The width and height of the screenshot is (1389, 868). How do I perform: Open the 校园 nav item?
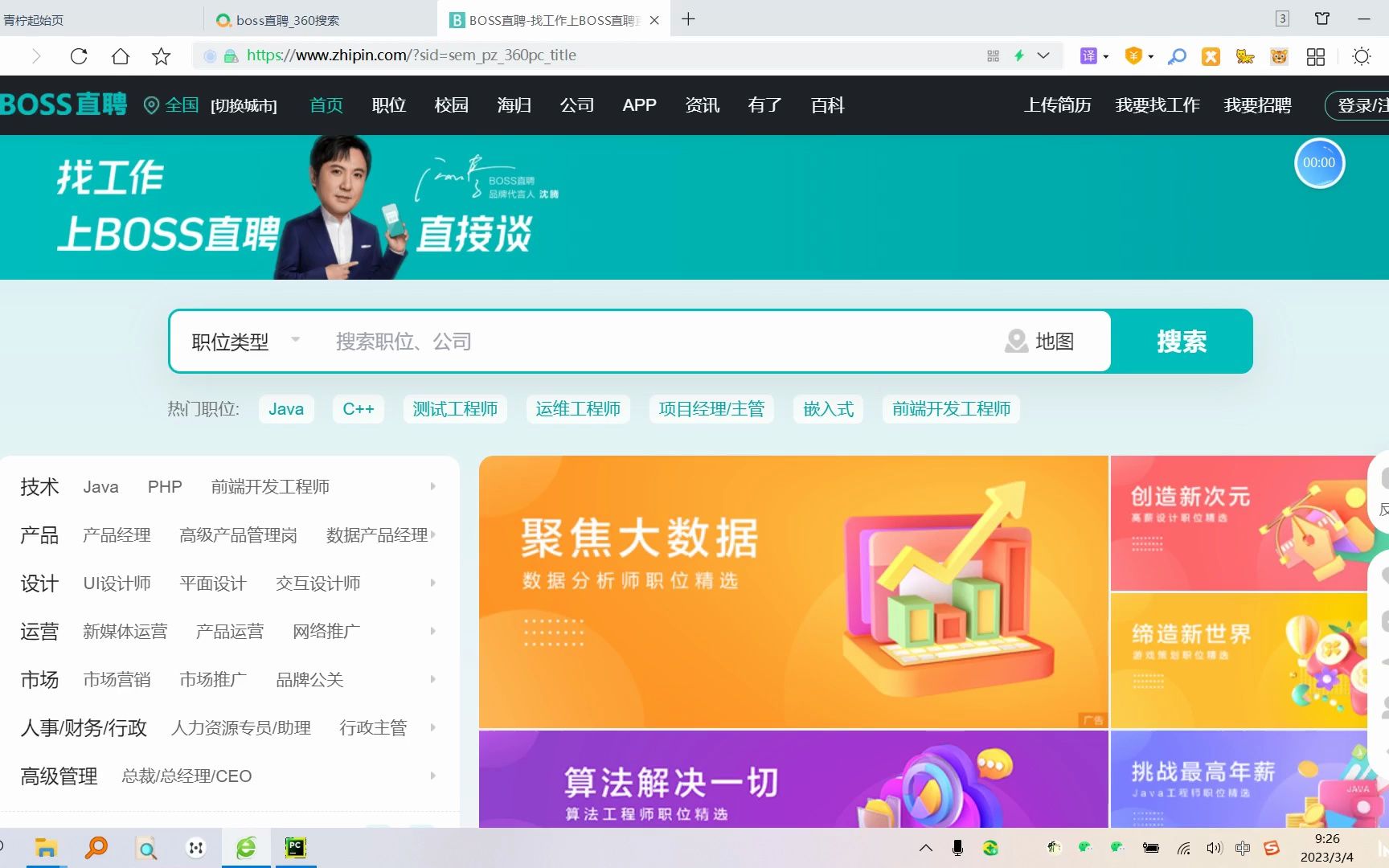coord(452,105)
